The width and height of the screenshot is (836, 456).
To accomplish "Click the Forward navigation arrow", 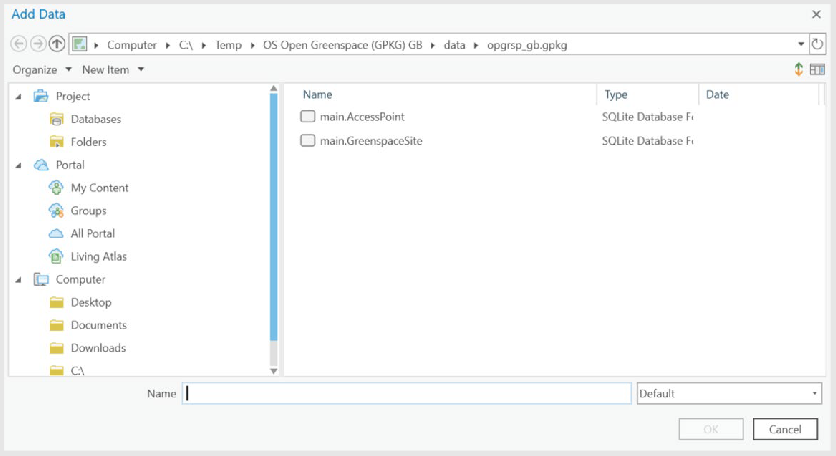I will (38, 44).
